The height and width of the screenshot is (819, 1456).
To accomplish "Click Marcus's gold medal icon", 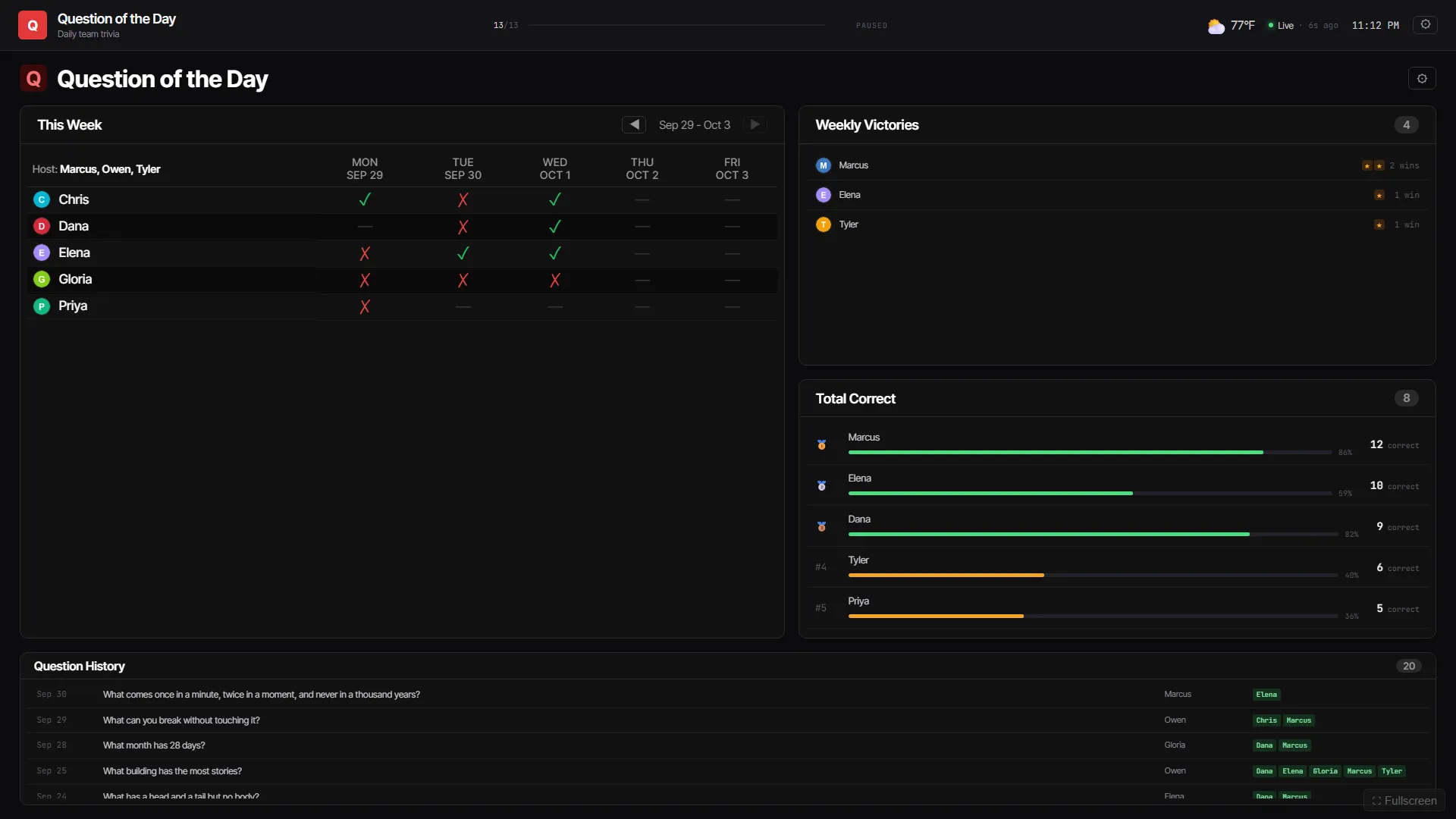I will [x=821, y=444].
